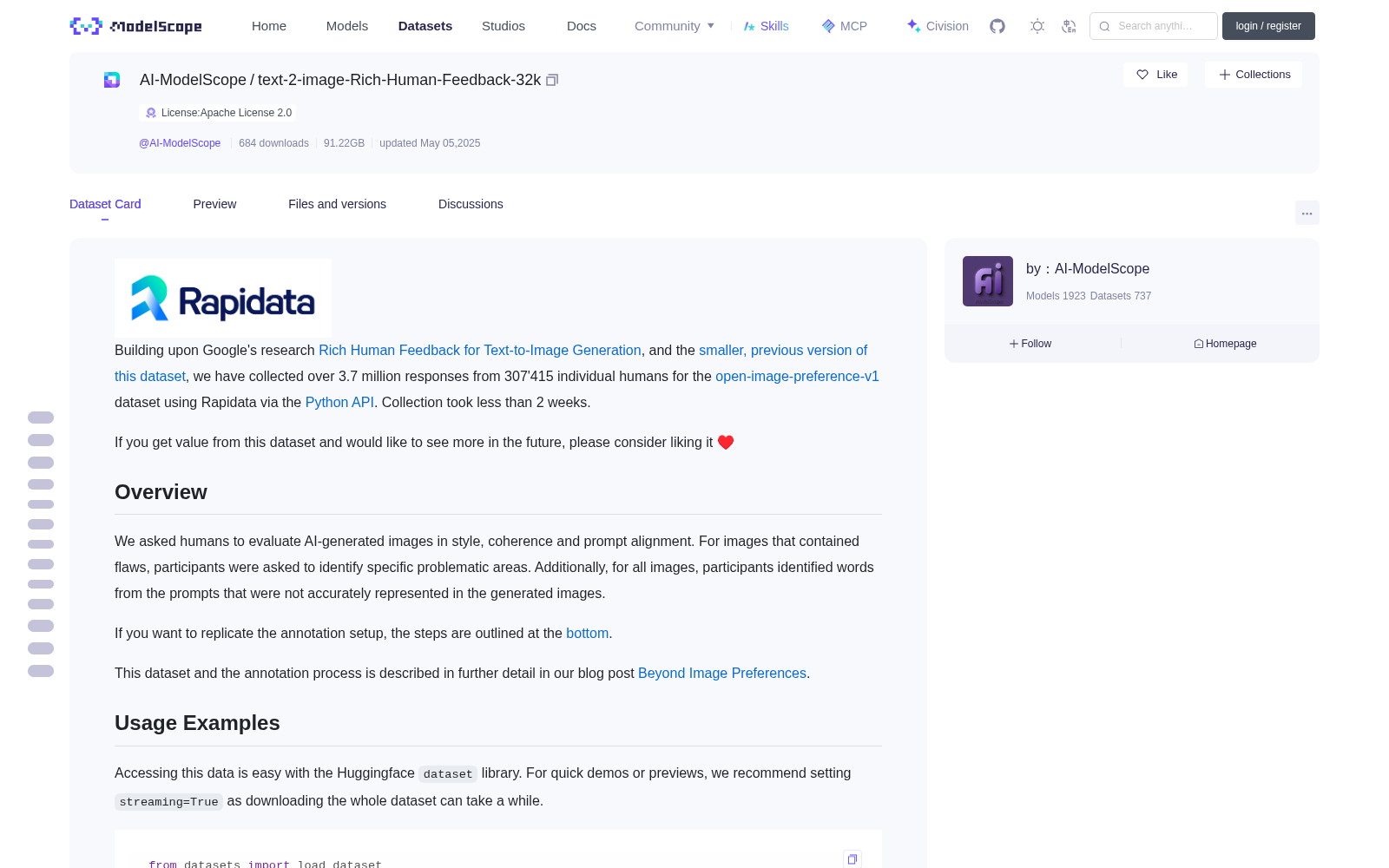1389x868 pixels.
Task: Open the MCP link in the header
Action: click(x=844, y=26)
